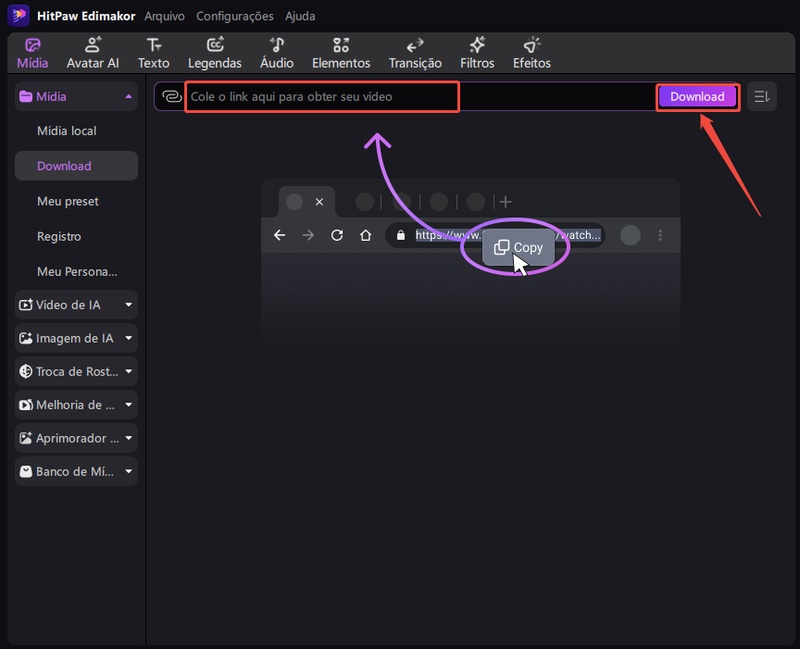The width and height of the screenshot is (800, 649).
Task: Open the Legendas subtitles tool
Action: tap(215, 53)
